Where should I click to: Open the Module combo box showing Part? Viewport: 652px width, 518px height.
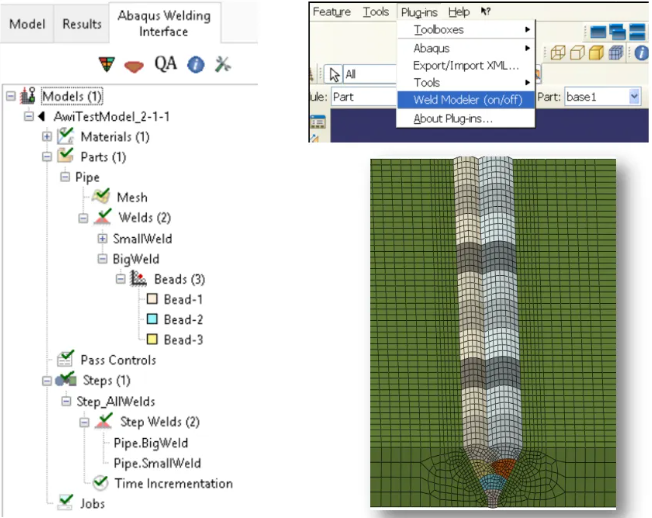point(363,97)
